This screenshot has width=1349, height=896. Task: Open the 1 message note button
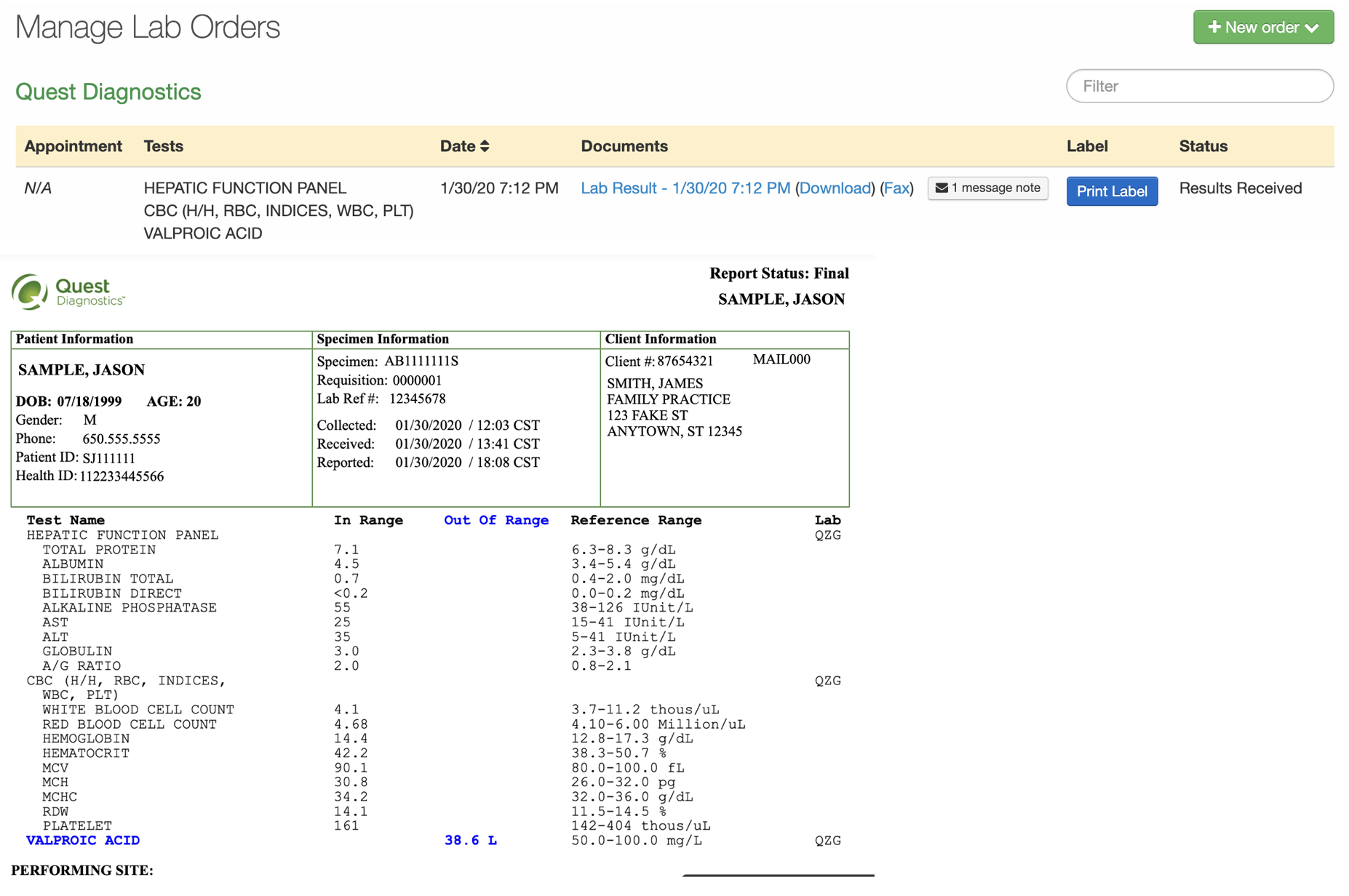point(987,188)
